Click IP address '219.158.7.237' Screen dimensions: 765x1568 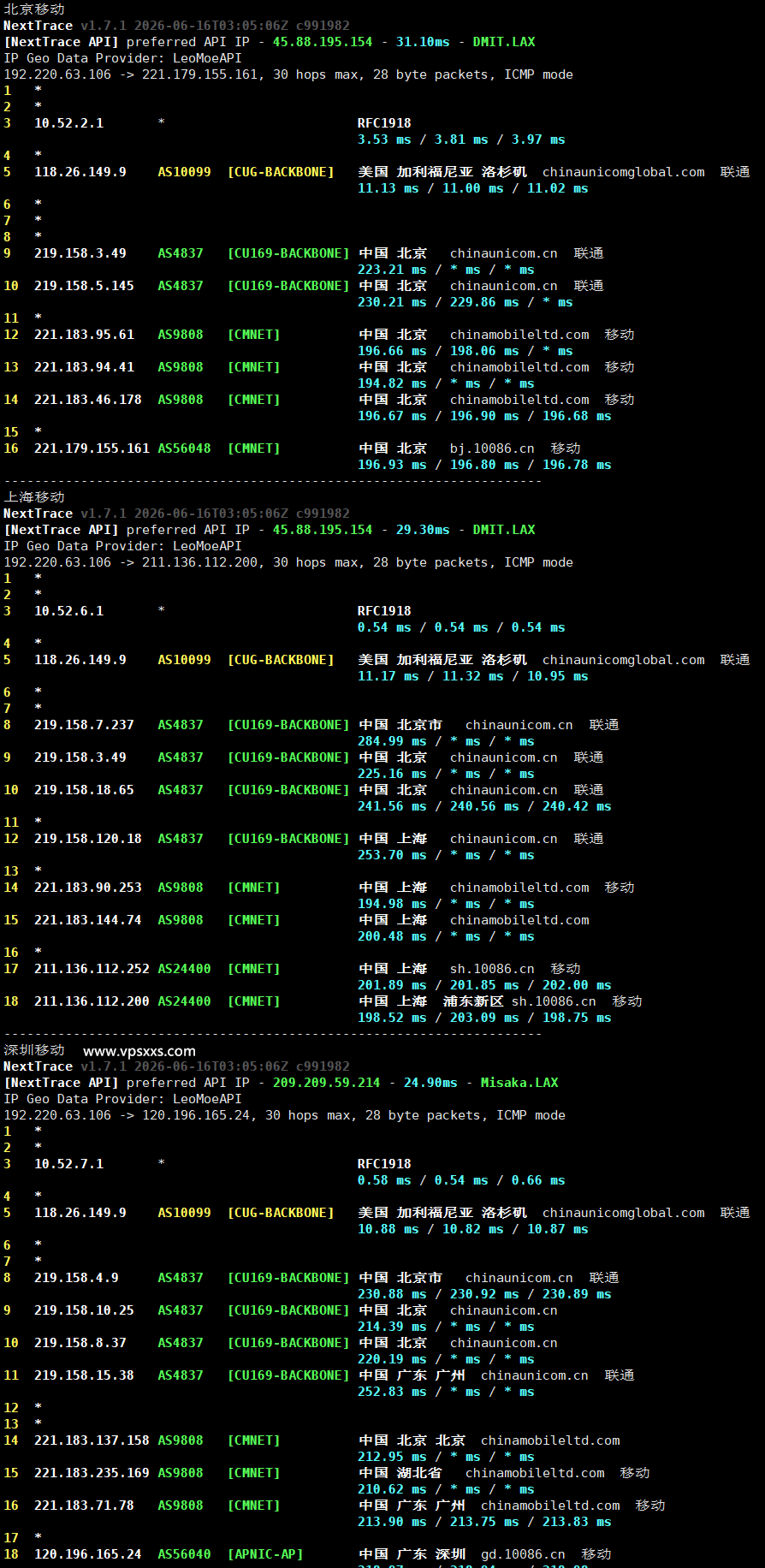(x=84, y=724)
